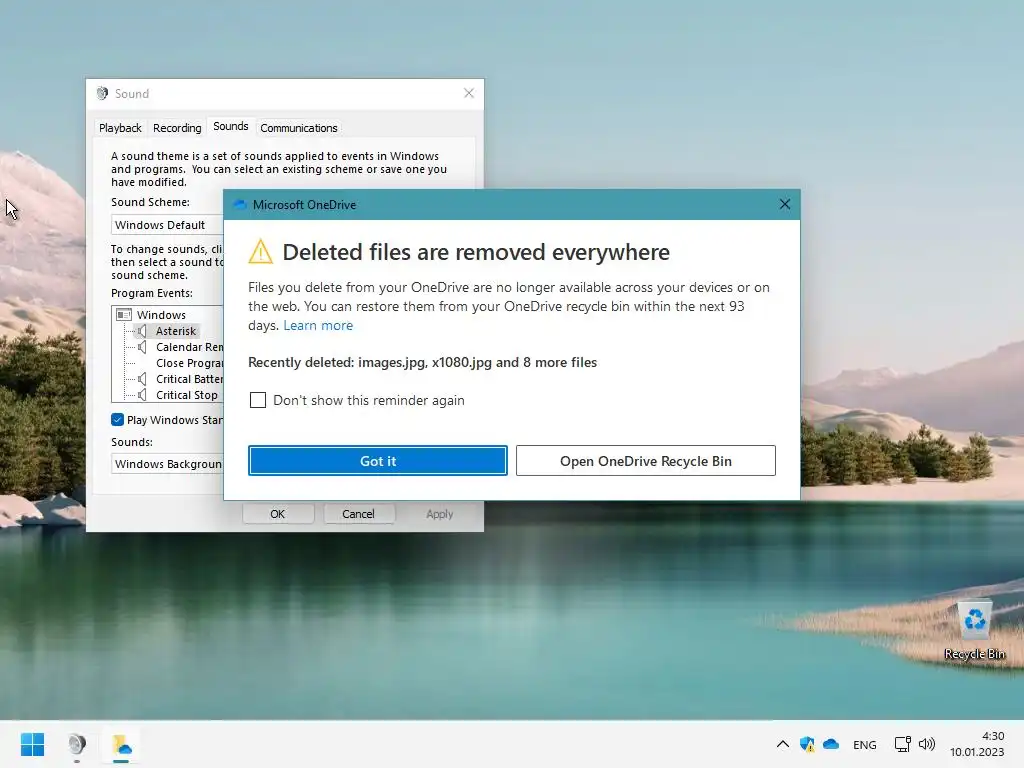This screenshot has width=1024, height=768.
Task: Click the volume tray icon
Action: [927, 744]
